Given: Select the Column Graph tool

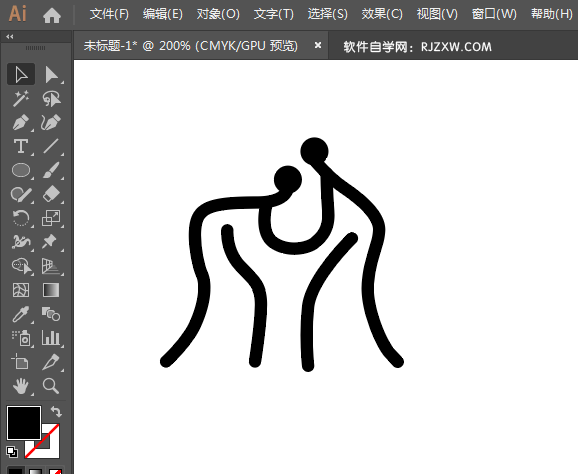Looking at the screenshot, I should [x=51, y=338].
